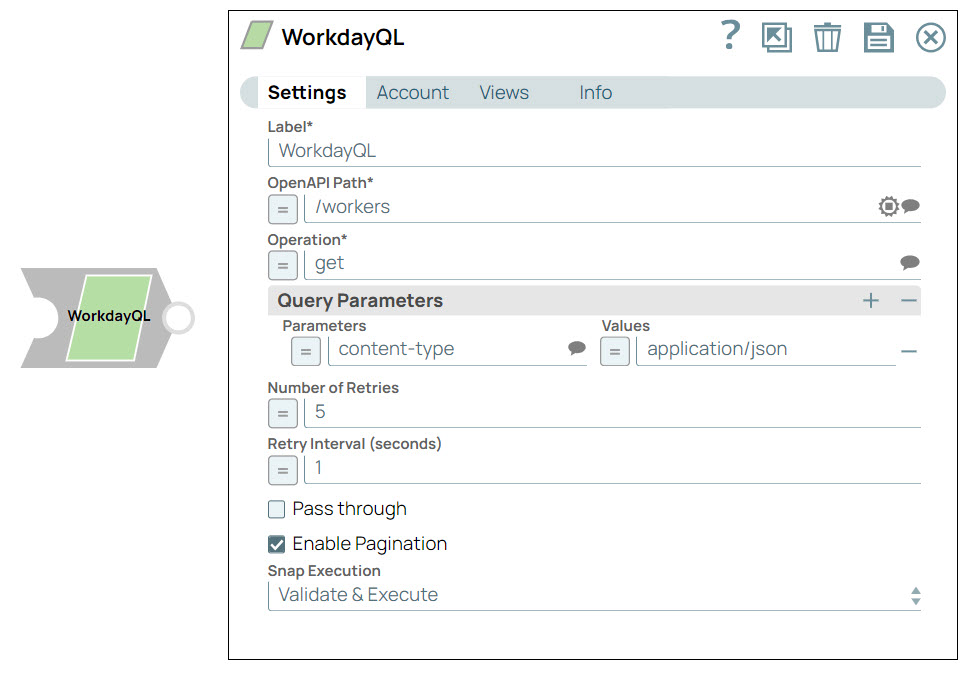
Task: Toggle expression for application/json value
Action: pos(615,351)
